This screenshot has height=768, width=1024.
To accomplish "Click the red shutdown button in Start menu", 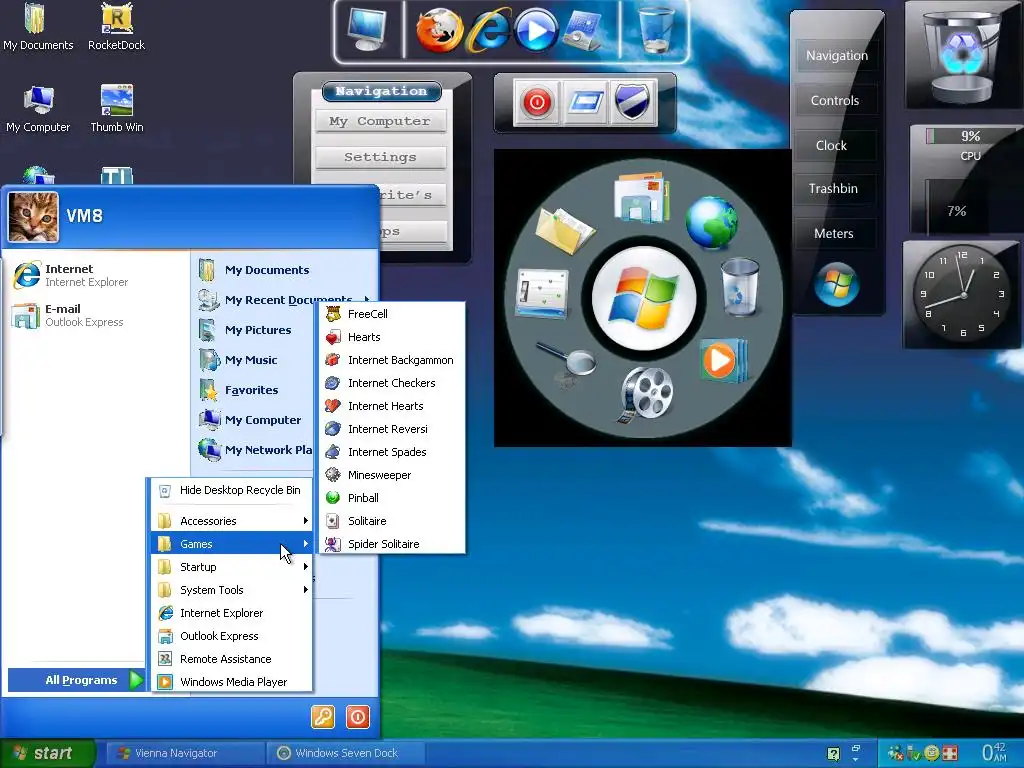I will (x=357, y=717).
